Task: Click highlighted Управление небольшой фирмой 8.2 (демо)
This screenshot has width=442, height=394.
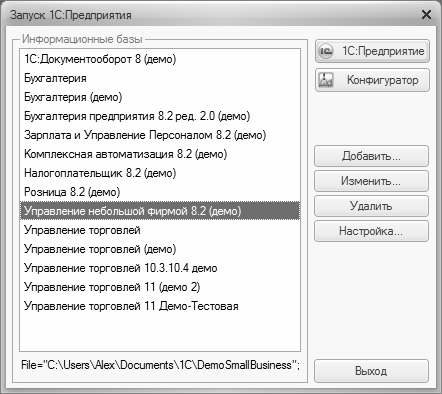Action: (160, 211)
